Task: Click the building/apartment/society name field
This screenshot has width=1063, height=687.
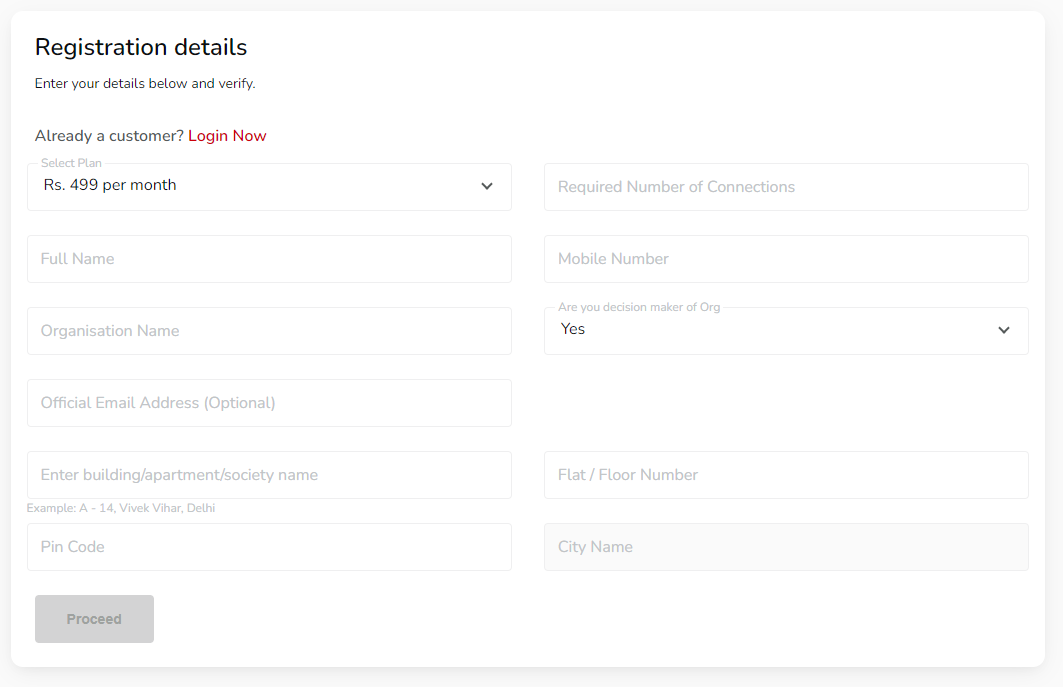Action: 269,475
